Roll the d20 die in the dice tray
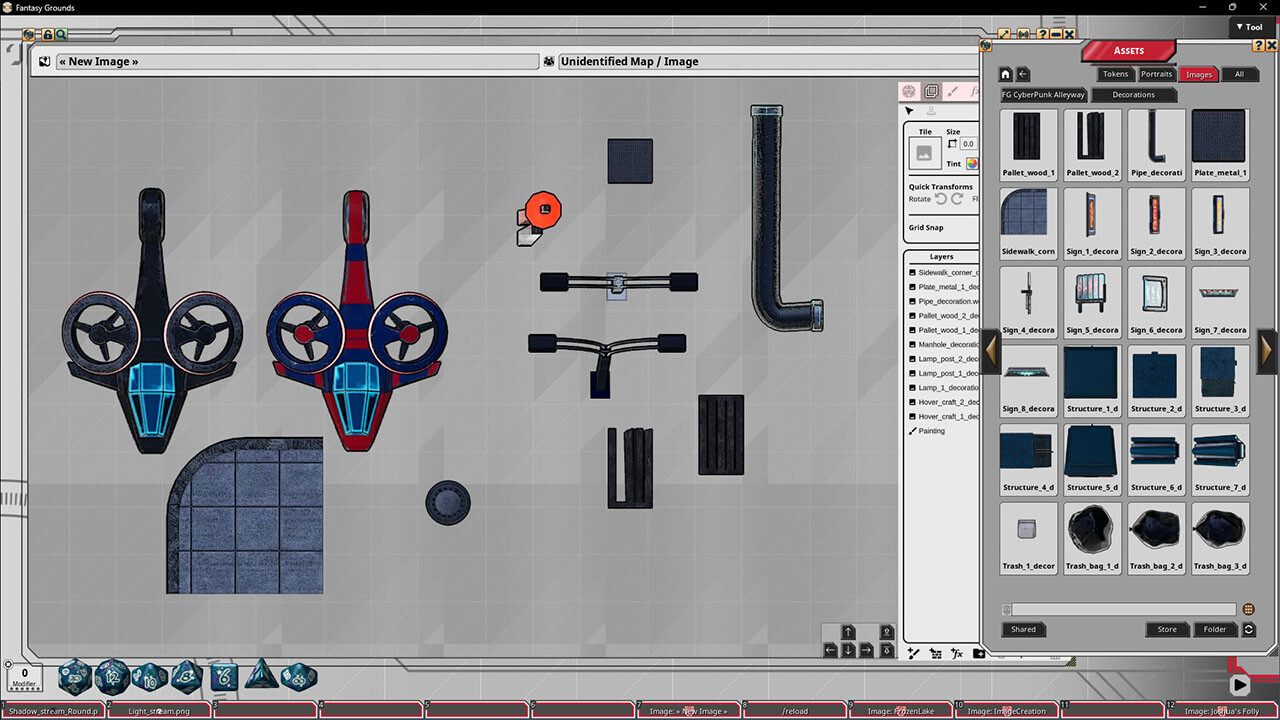1280x720 pixels. 75,677
